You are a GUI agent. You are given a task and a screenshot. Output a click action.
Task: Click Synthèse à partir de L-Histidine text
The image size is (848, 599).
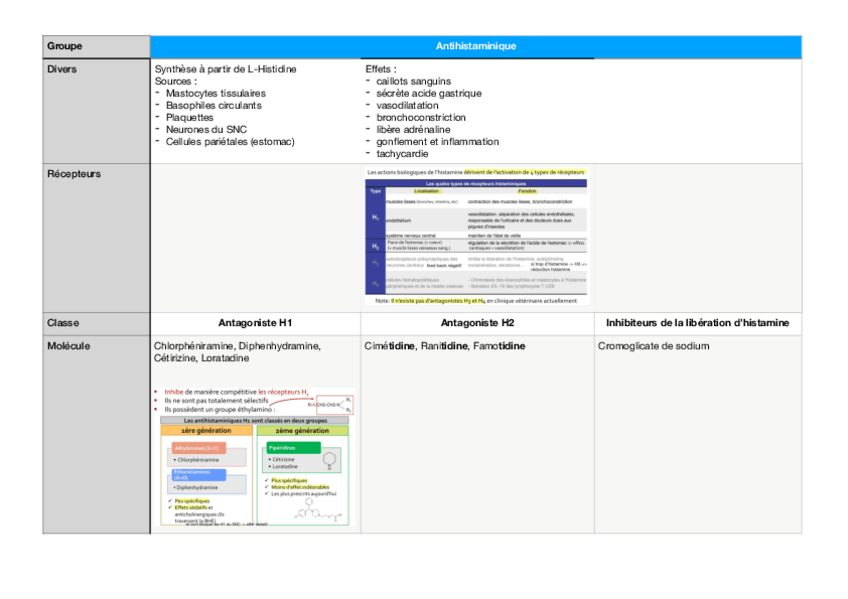click(x=225, y=69)
